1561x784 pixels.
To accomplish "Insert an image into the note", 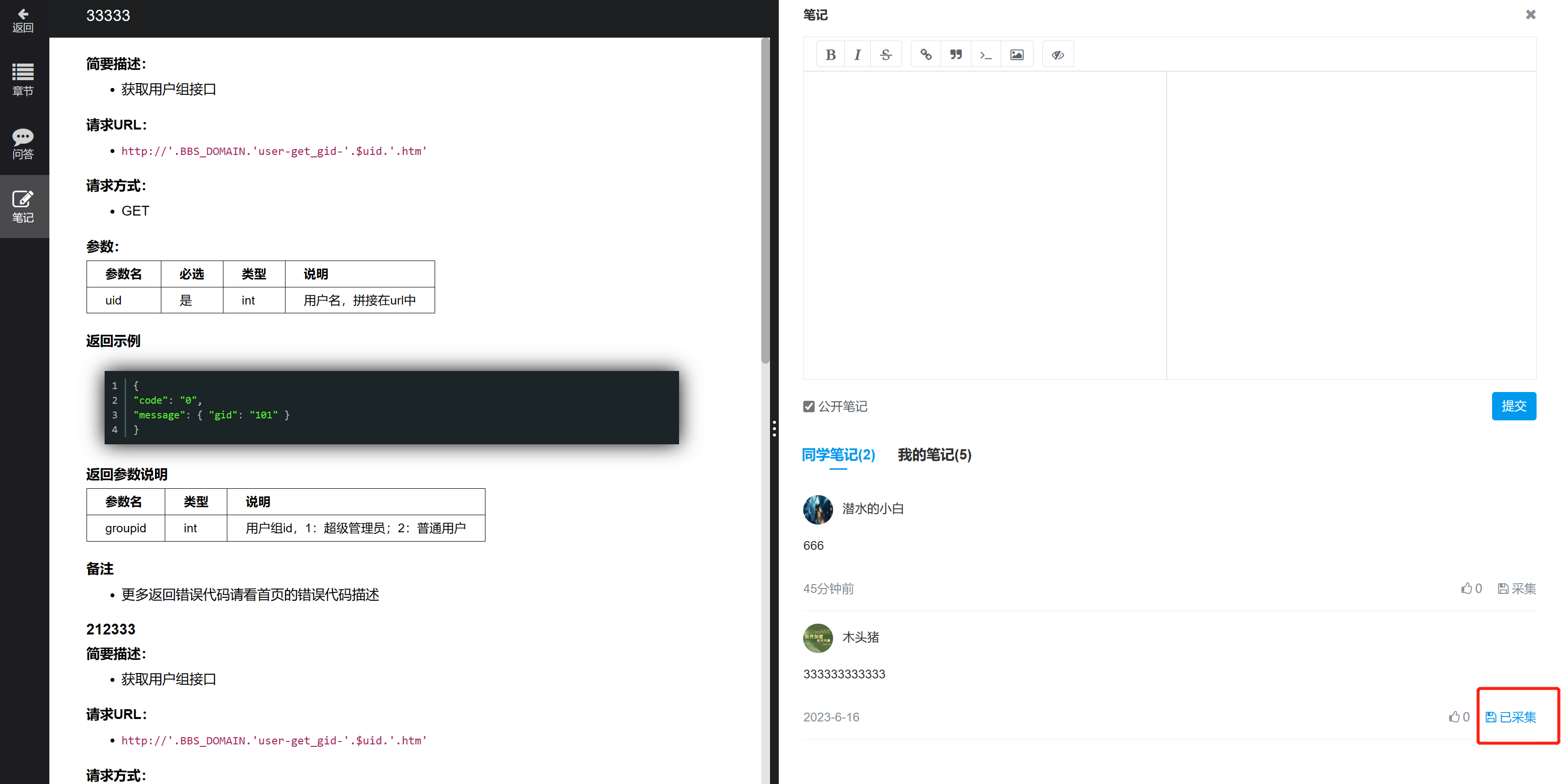I will [1016, 55].
